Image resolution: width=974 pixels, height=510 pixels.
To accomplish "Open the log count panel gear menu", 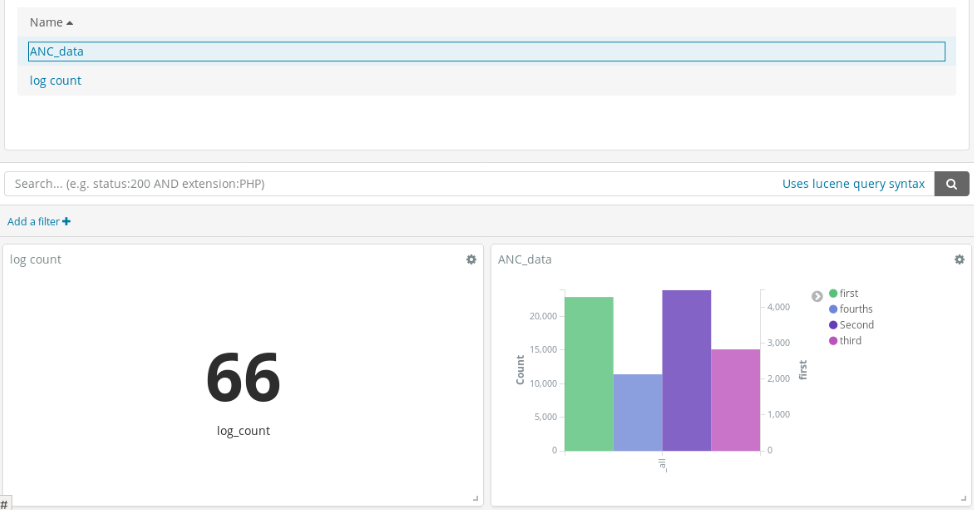I will coord(471,259).
